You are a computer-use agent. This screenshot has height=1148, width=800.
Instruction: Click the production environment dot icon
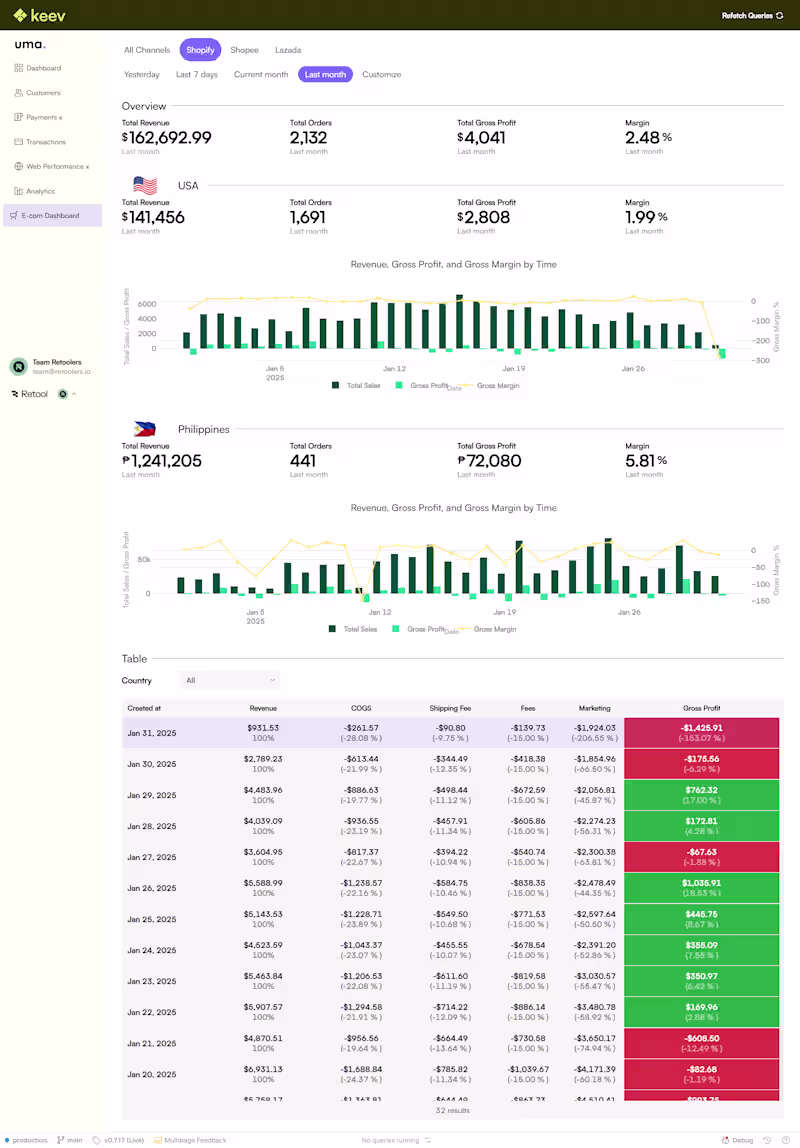7,1140
